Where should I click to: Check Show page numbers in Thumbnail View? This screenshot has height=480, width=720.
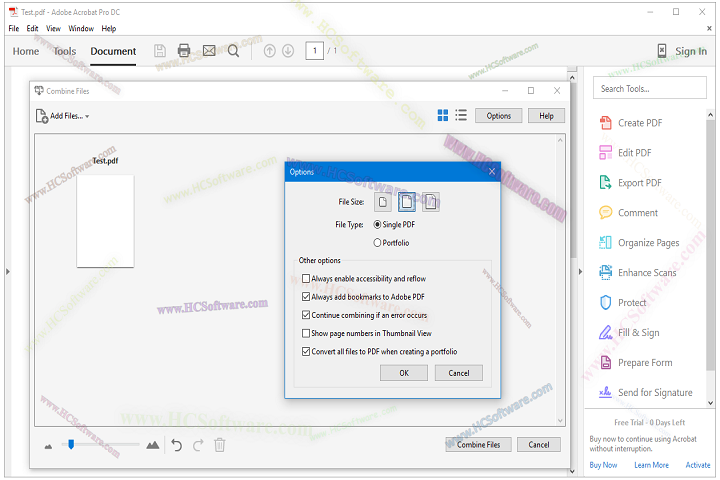pos(306,333)
